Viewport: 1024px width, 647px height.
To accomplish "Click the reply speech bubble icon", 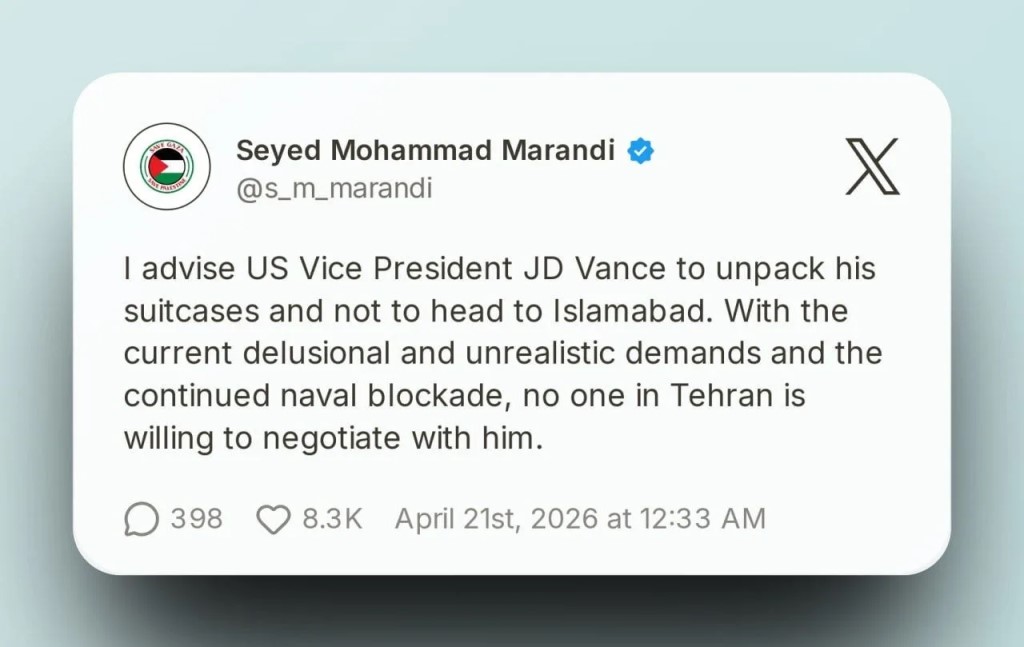I will (141, 518).
